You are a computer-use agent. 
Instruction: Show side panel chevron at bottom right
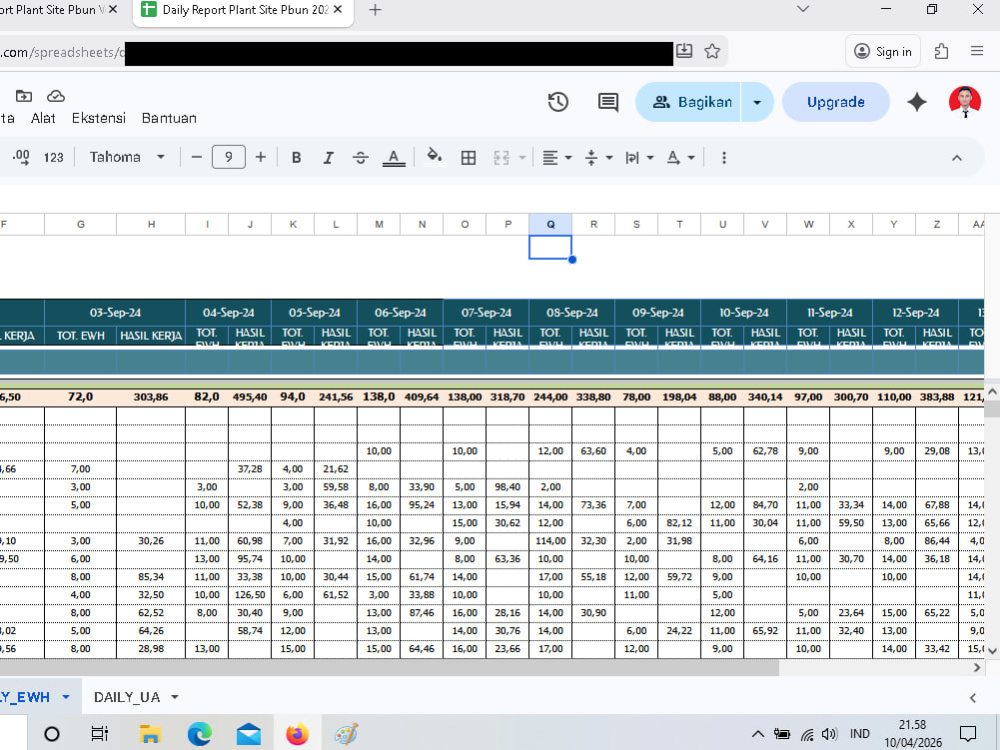[x=973, y=698]
